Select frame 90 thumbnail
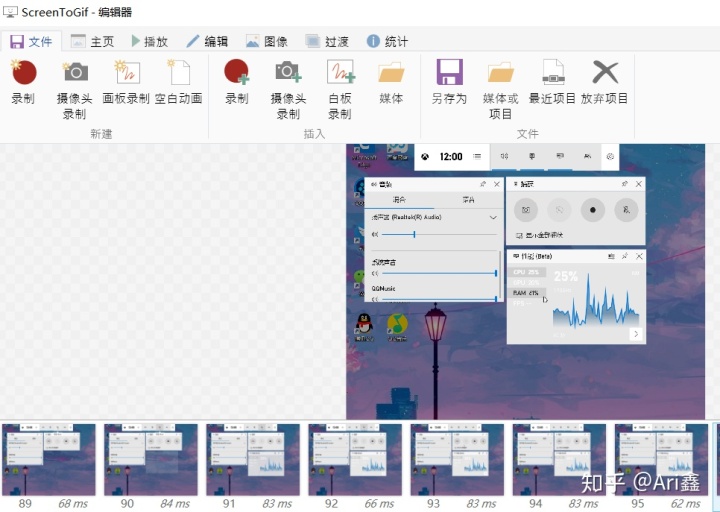This screenshot has width=720, height=512. tap(151, 460)
